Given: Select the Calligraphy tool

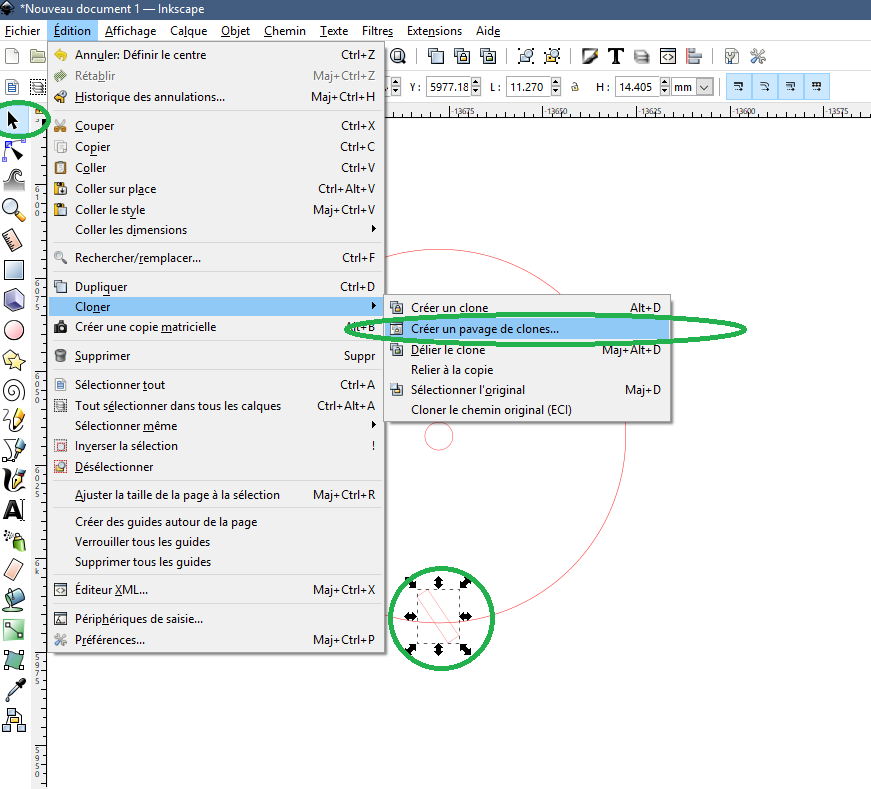Looking at the screenshot, I should point(14,480).
